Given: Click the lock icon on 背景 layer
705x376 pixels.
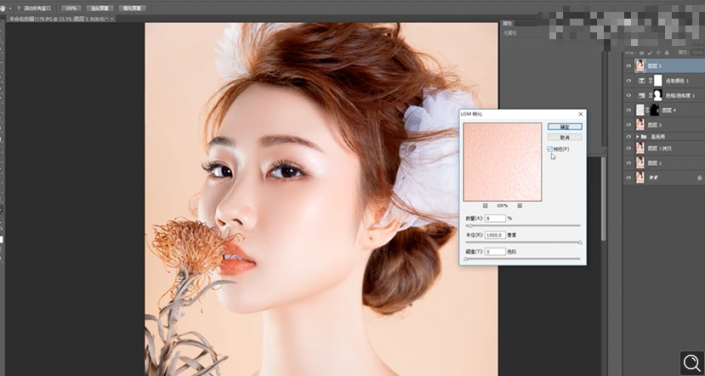Looking at the screenshot, I should (x=700, y=178).
